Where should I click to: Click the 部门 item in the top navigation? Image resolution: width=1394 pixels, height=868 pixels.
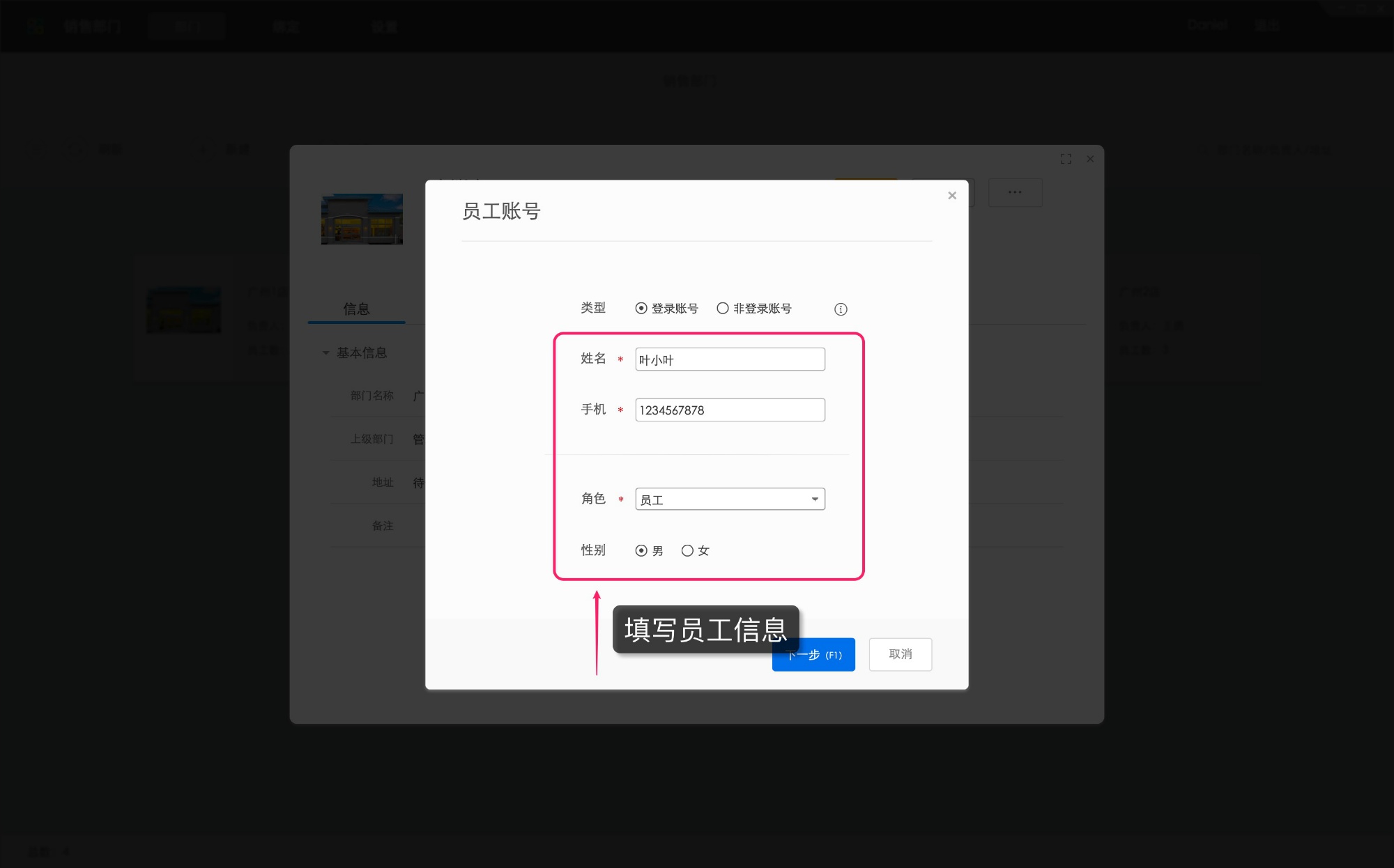coord(186,26)
